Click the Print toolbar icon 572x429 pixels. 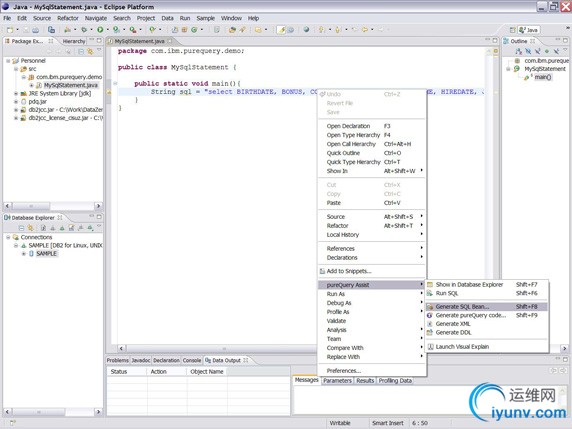coord(35,30)
